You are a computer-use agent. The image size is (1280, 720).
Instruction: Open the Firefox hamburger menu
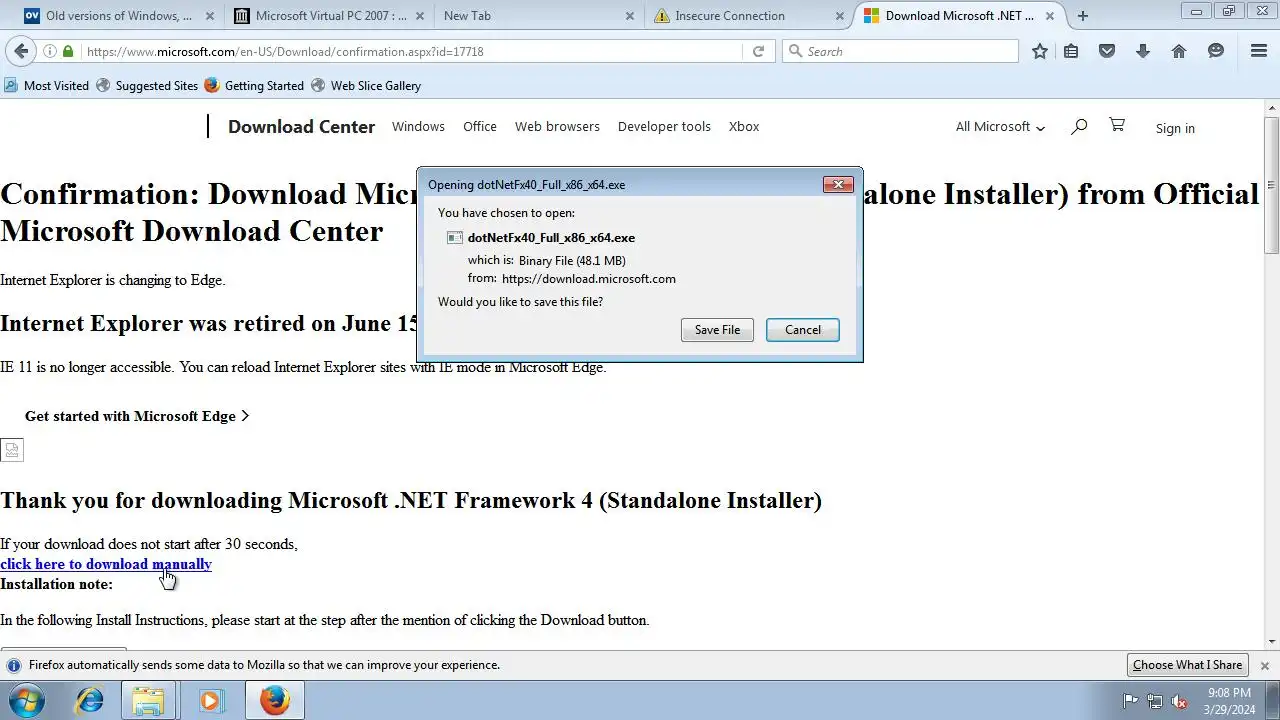click(1259, 51)
